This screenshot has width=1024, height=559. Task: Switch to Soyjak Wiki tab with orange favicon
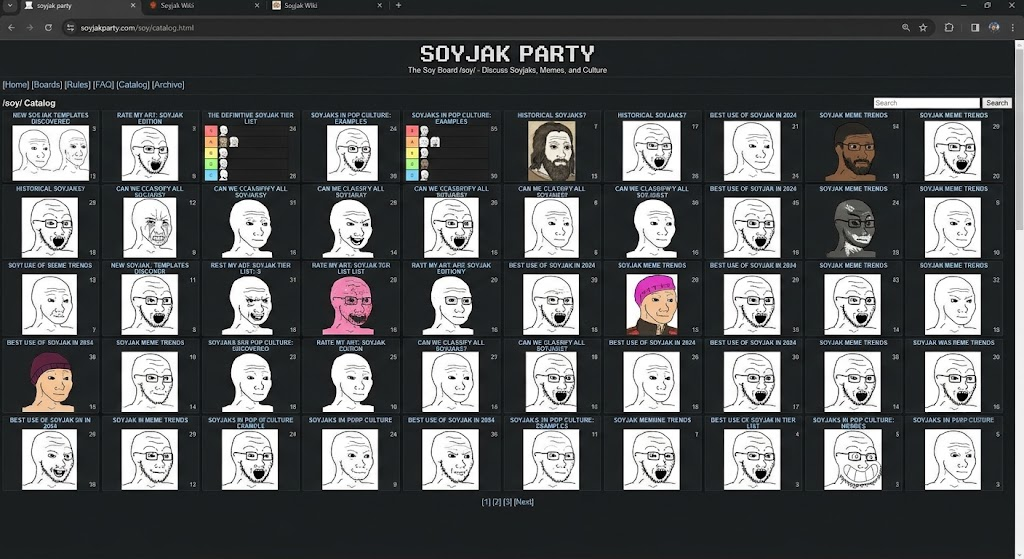[202, 5]
